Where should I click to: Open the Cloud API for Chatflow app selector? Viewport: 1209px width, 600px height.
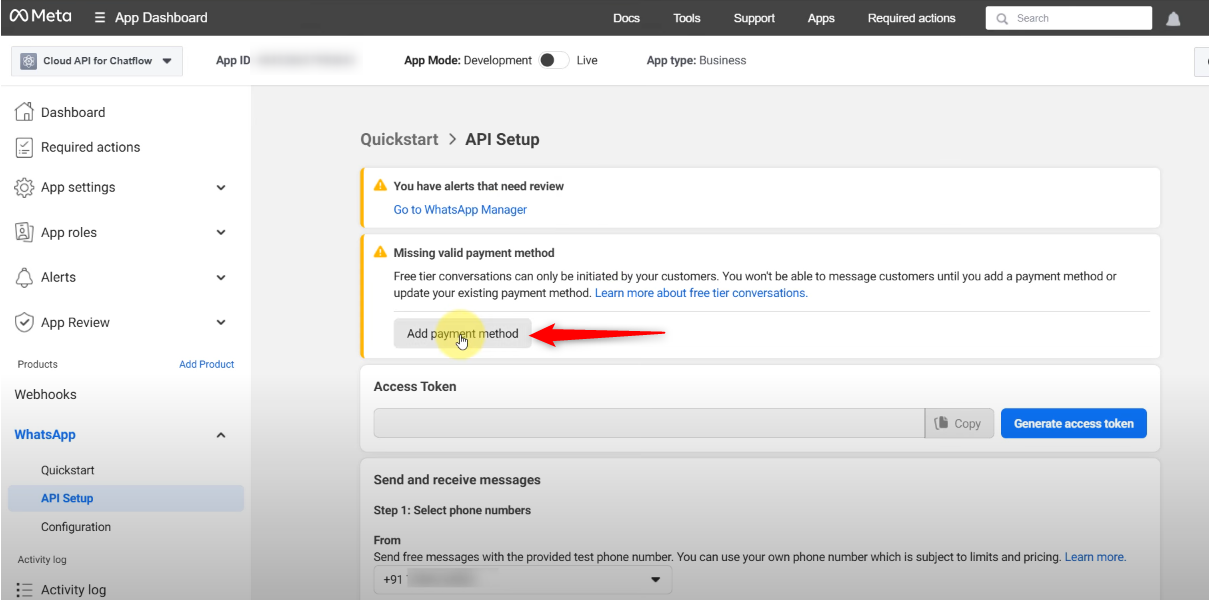pos(96,61)
